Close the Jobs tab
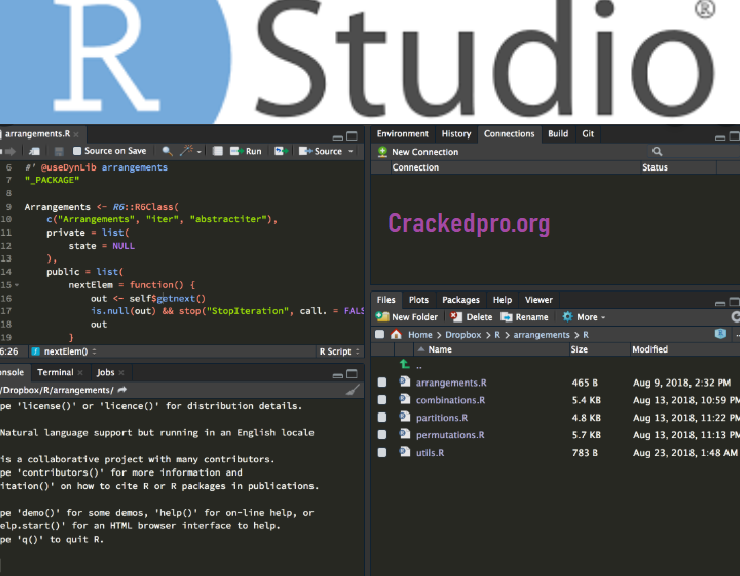This screenshot has height=576, width=740. (121, 373)
